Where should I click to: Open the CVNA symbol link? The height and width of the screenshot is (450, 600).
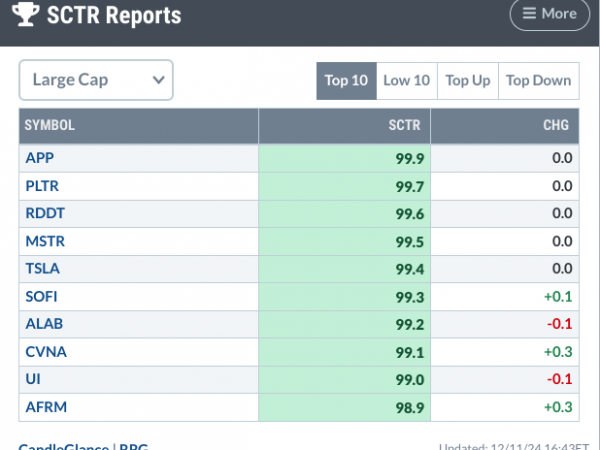[46, 352]
